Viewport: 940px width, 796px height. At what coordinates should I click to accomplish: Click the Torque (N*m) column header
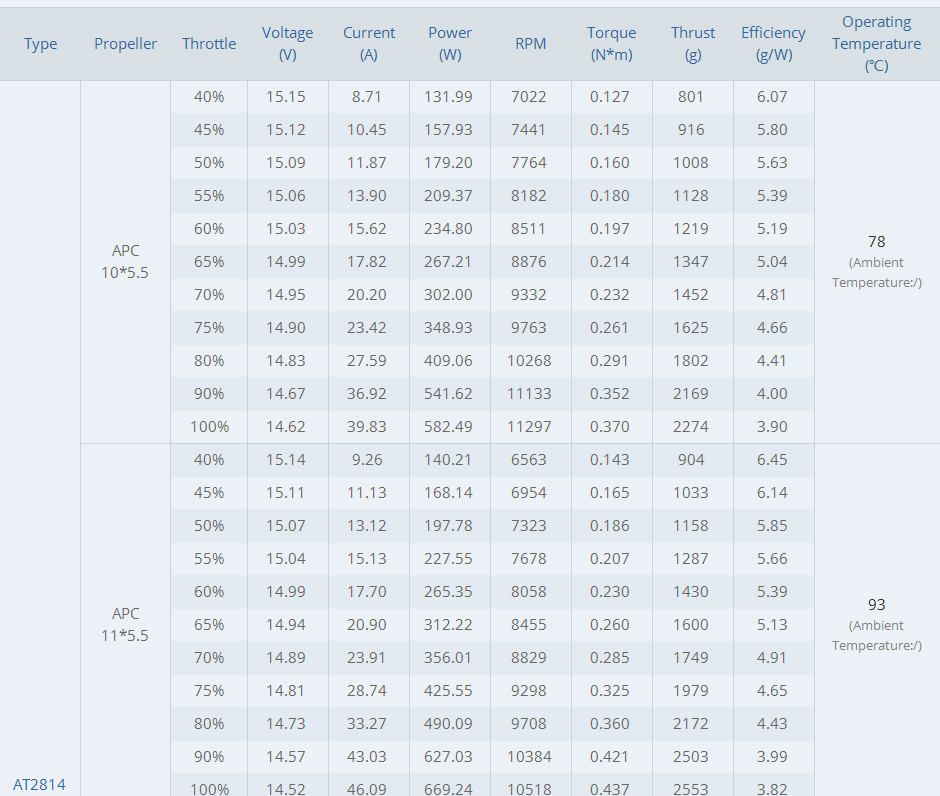(611, 44)
